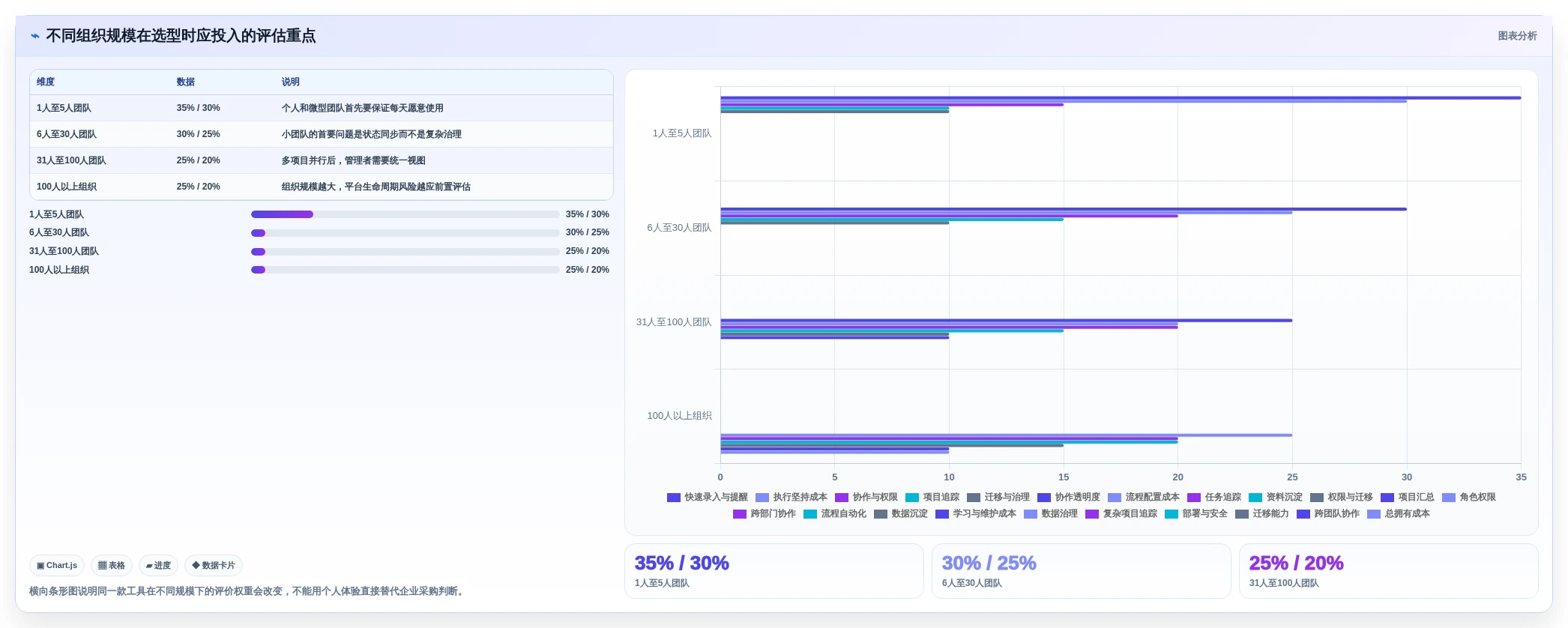Toggle the 学习与维护成本 legend entry

click(976, 514)
